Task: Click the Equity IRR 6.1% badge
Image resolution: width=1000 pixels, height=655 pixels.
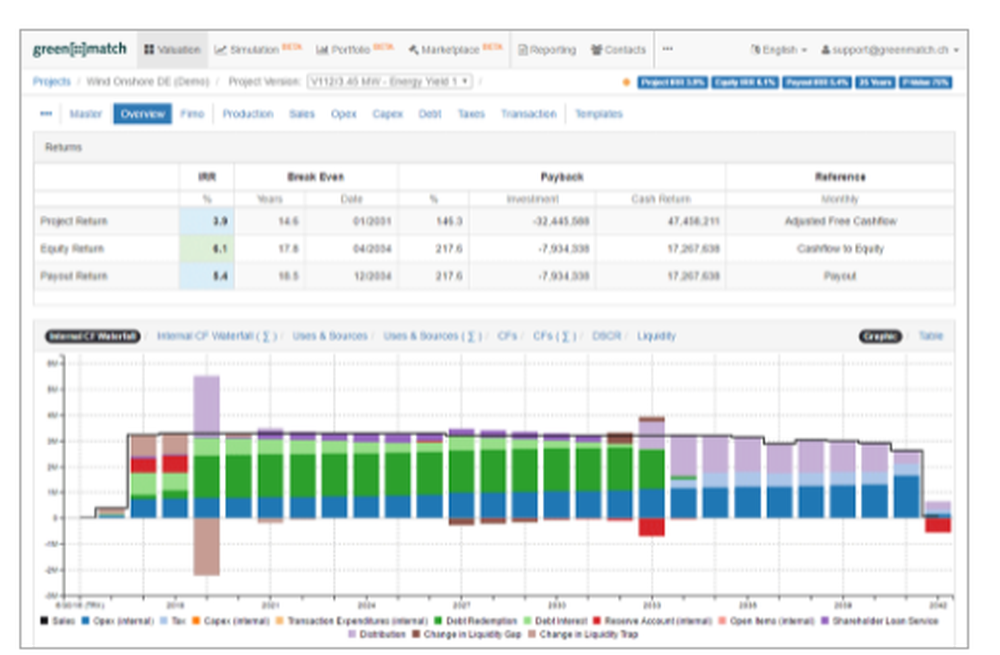Action: pyautogui.click(x=745, y=82)
